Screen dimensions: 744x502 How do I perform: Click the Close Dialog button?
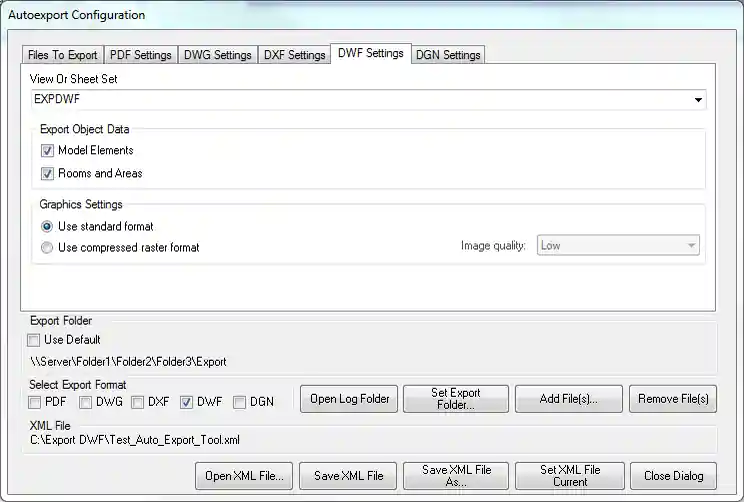(673, 475)
